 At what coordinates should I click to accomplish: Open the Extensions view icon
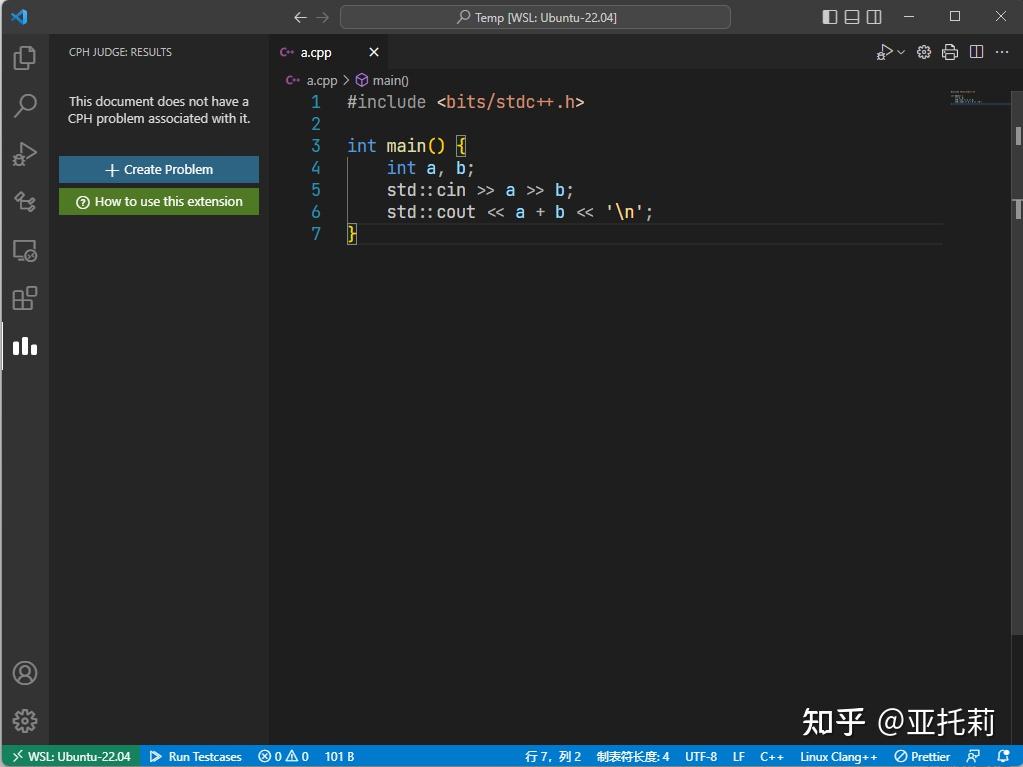[x=24, y=298]
